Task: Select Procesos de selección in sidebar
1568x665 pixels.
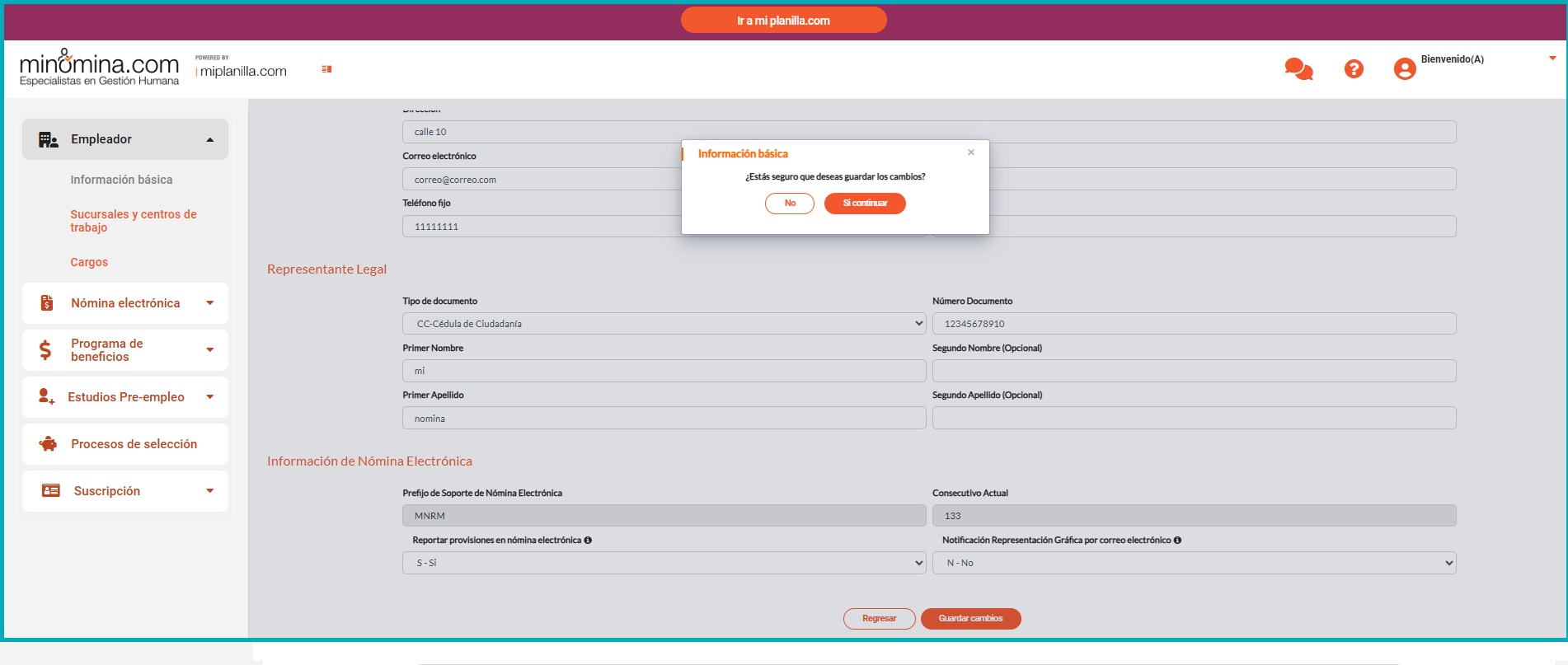Action: [134, 444]
